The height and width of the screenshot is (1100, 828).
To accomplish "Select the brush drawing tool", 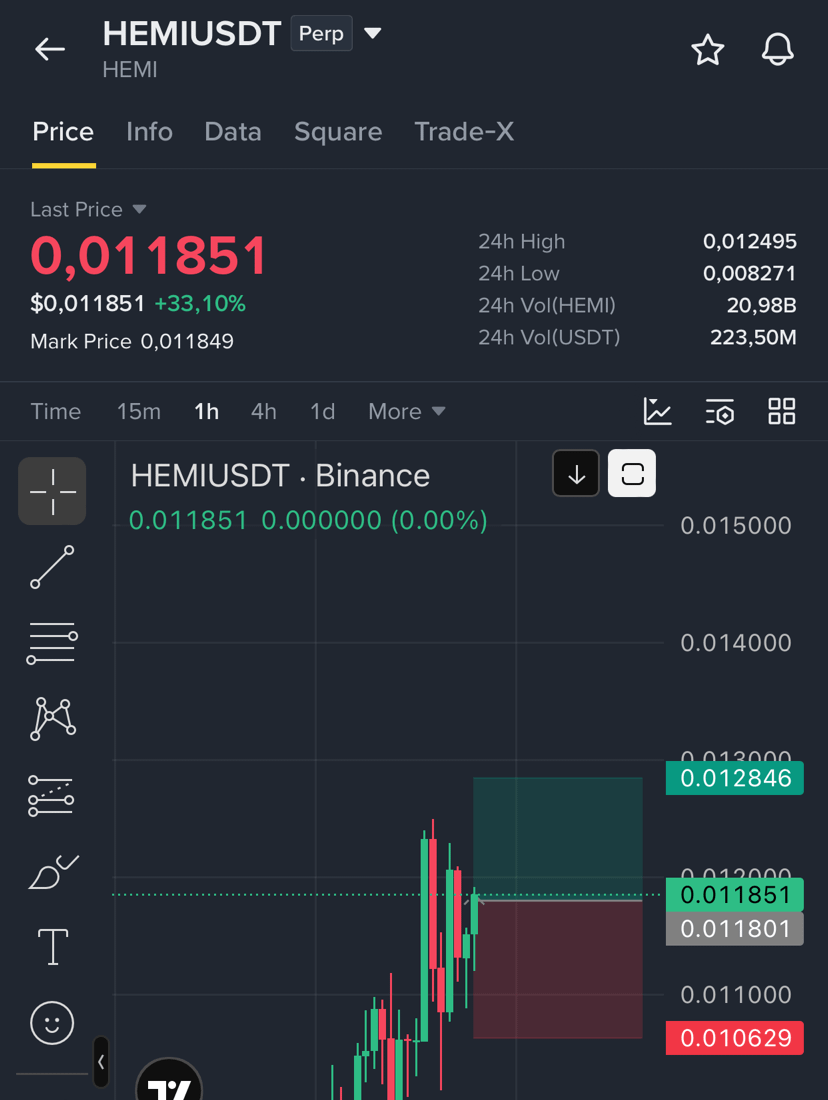I will [53, 872].
